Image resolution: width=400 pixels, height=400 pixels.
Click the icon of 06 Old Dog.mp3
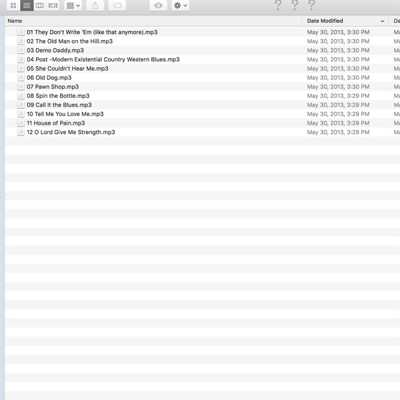tap(21, 78)
